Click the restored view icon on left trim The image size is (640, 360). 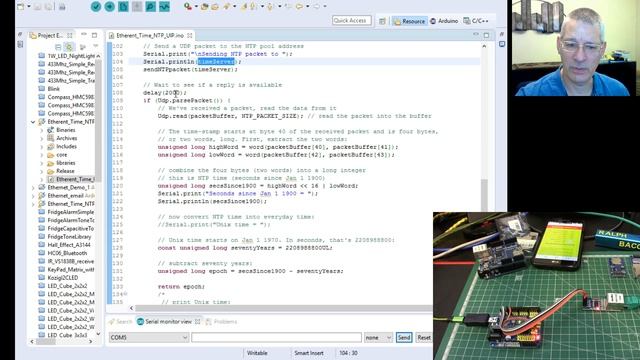tap(20, 44)
